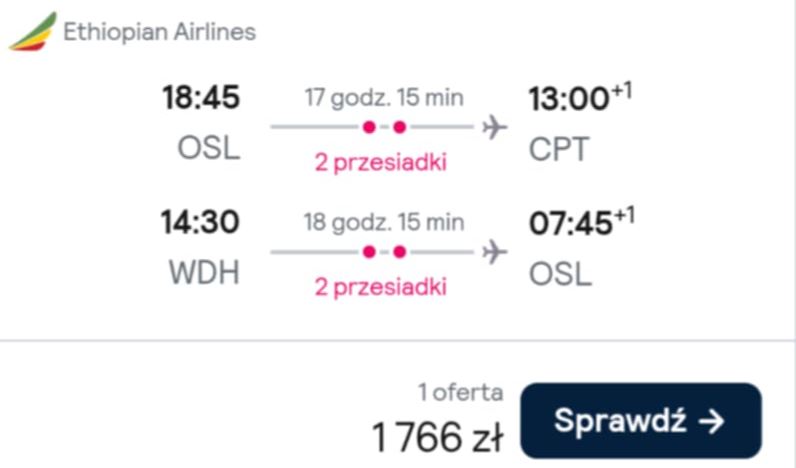Click the Sprawdź button
The height and width of the screenshot is (468, 796).
tap(641, 421)
